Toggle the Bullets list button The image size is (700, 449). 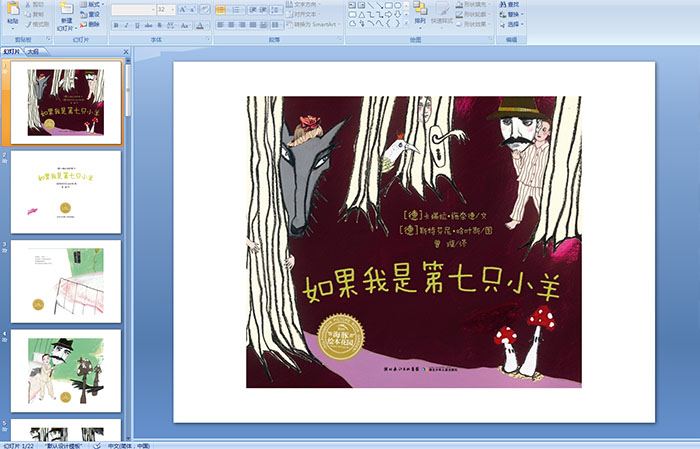220,10
